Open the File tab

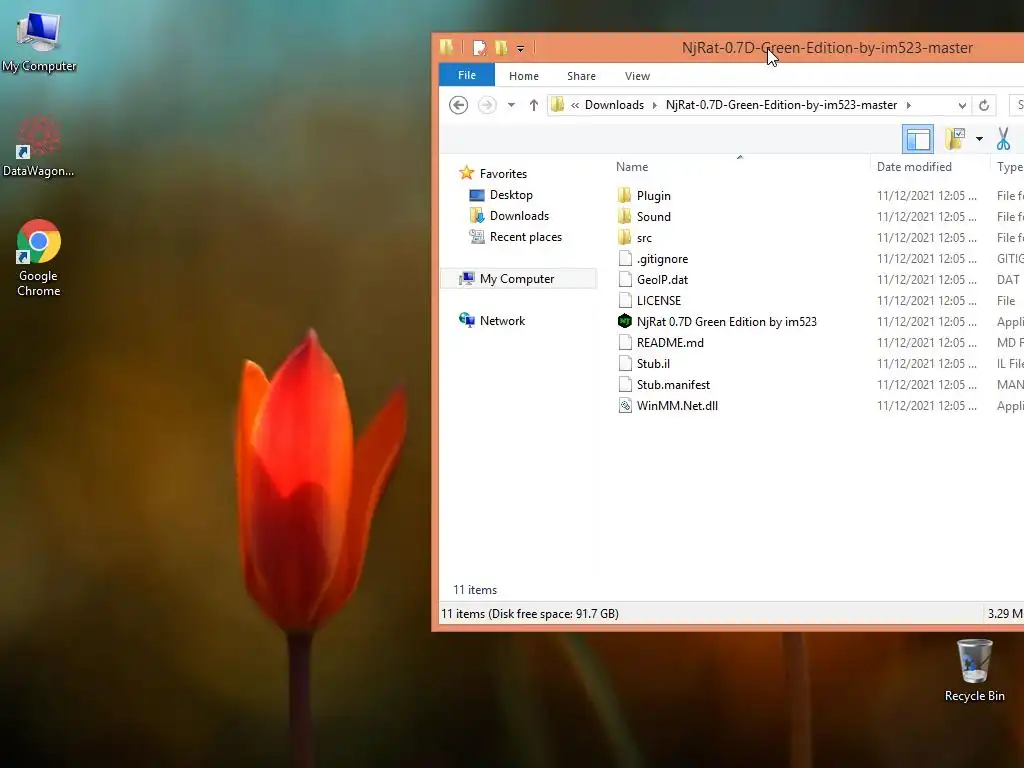(x=467, y=75)
